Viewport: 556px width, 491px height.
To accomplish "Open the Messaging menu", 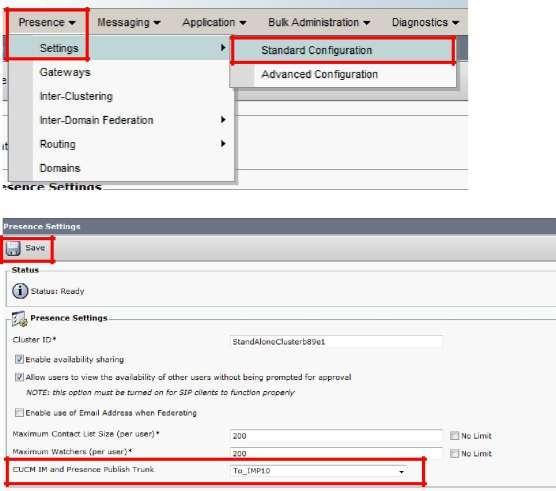I will (x=129, y=22).
